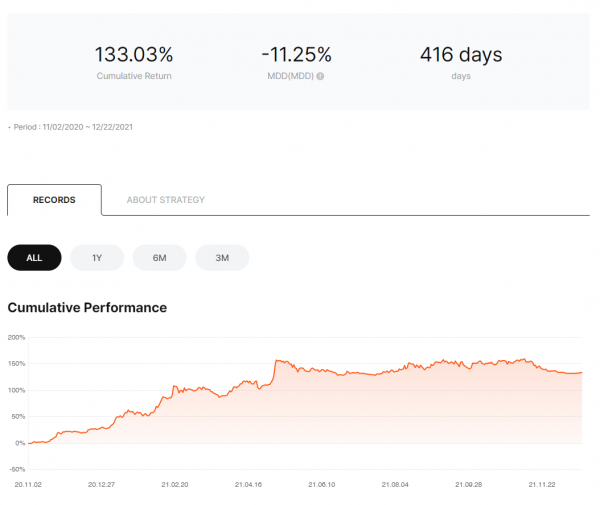This screenshot has height=505, width=600.
Task: Click the 416 days value
Action: (x=460, y=54)
